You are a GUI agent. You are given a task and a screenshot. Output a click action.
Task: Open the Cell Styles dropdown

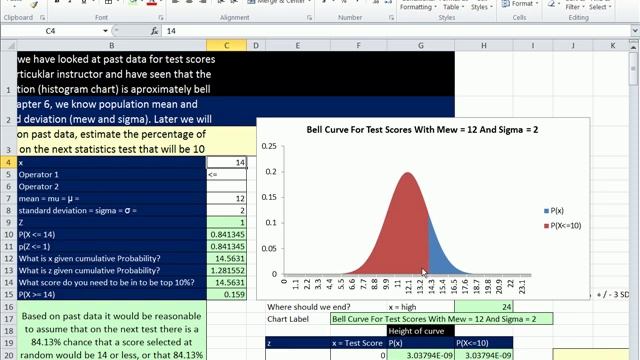(482, 6)
